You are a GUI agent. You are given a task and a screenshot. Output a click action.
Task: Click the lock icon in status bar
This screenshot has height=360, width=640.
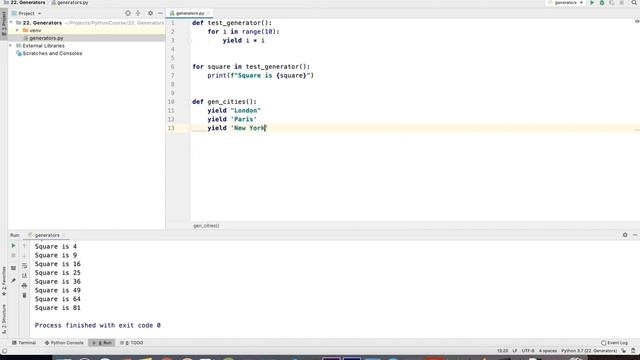(x=624, y=351)
